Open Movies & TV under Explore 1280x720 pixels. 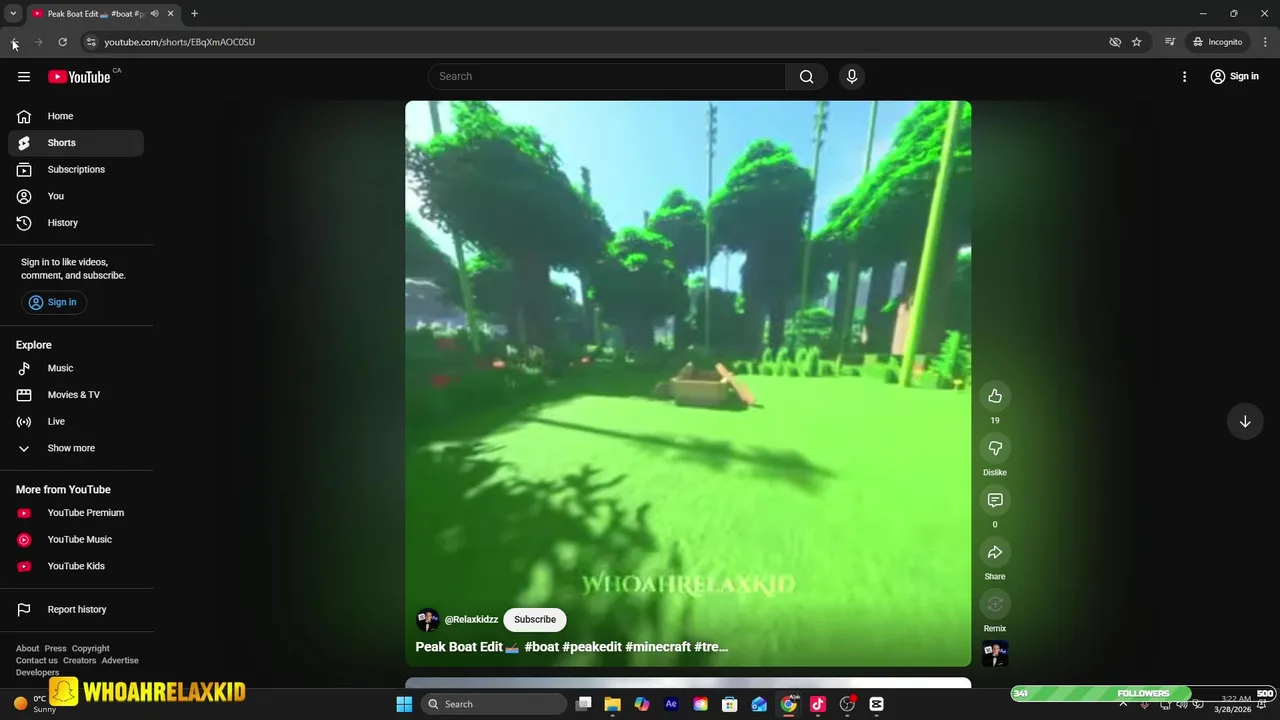pos(76,395)
